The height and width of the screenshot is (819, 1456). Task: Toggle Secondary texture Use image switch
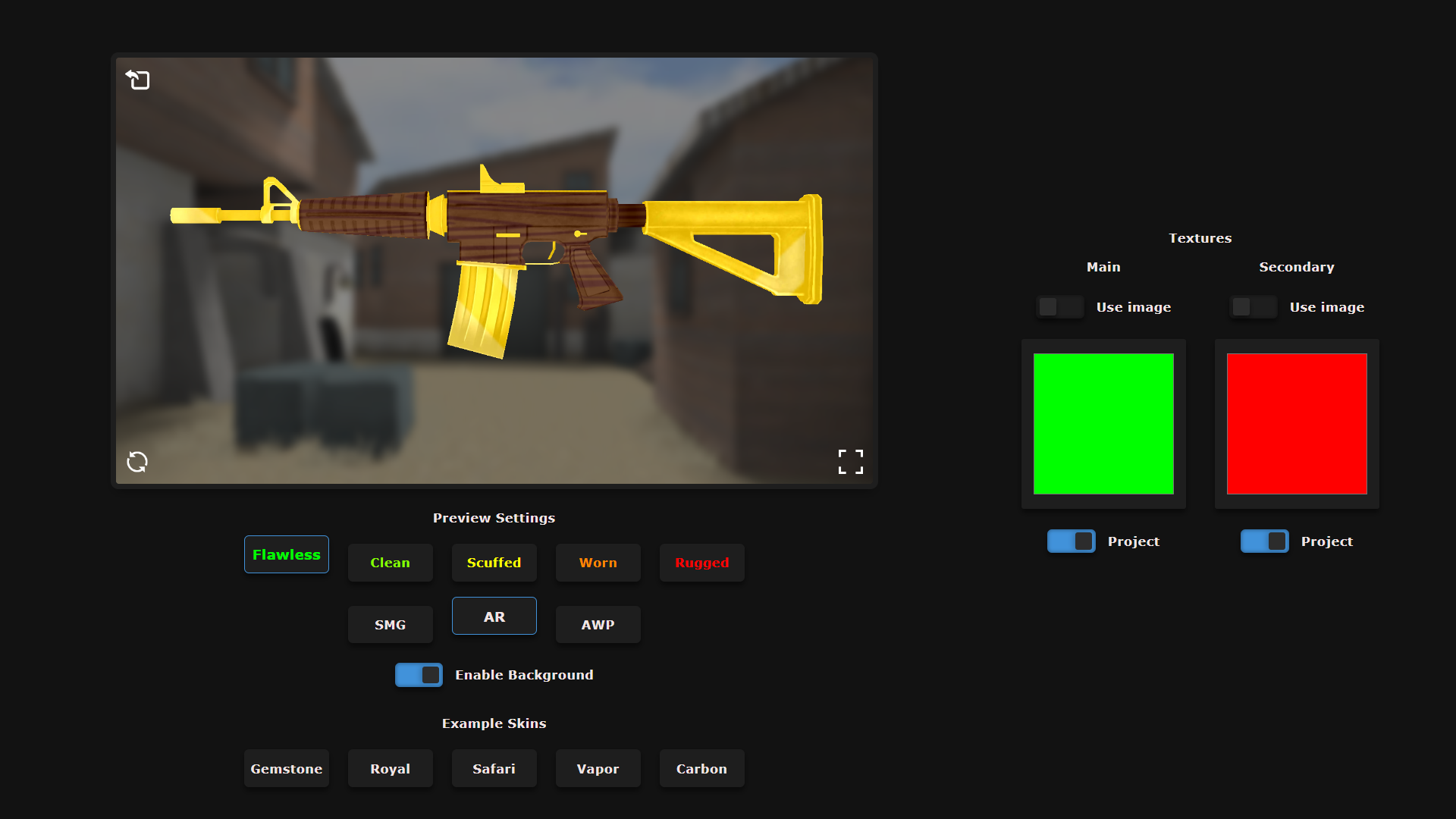(1253, 307)
